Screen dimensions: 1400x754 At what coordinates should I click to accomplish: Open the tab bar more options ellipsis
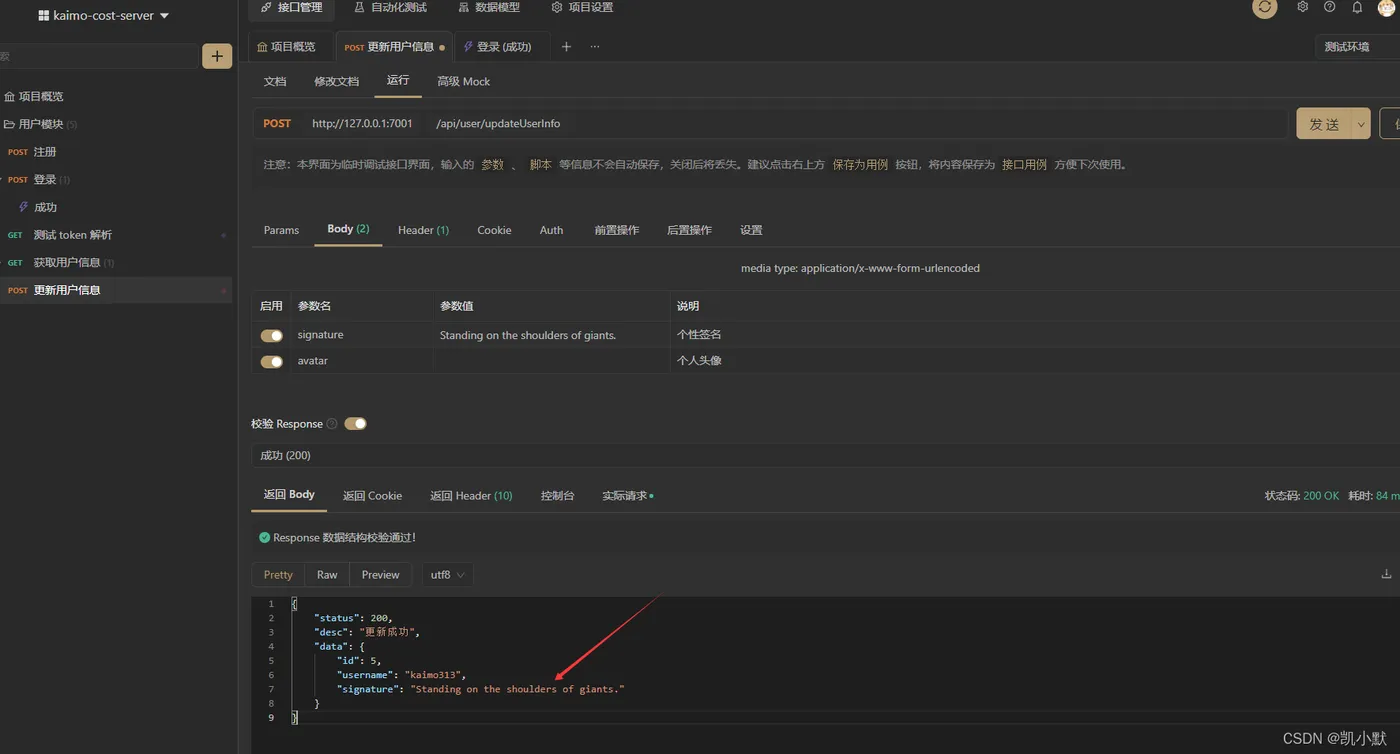[595, 47]
